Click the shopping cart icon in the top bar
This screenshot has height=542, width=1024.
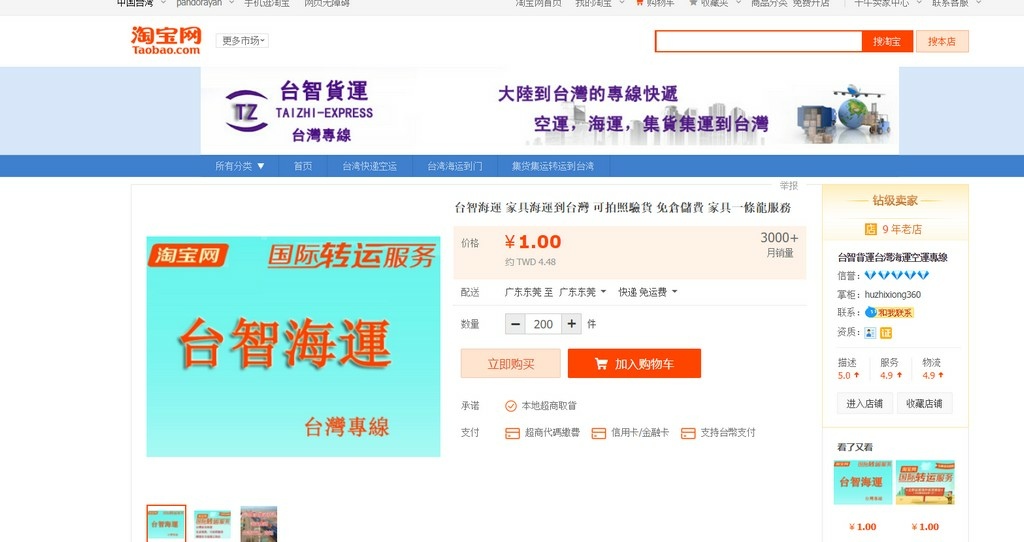point(639,3)
